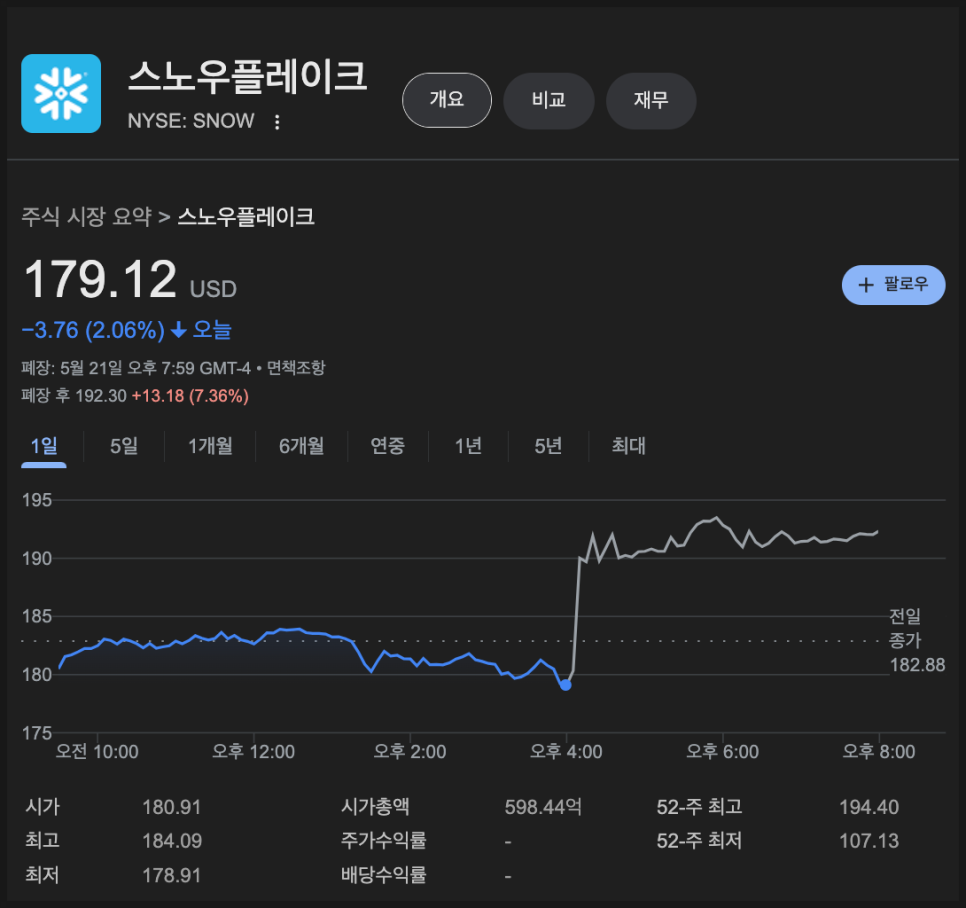Click the 면책조항 disclaimer link
The width and height of the screenshot is (966, 908).
click(296, 368)
